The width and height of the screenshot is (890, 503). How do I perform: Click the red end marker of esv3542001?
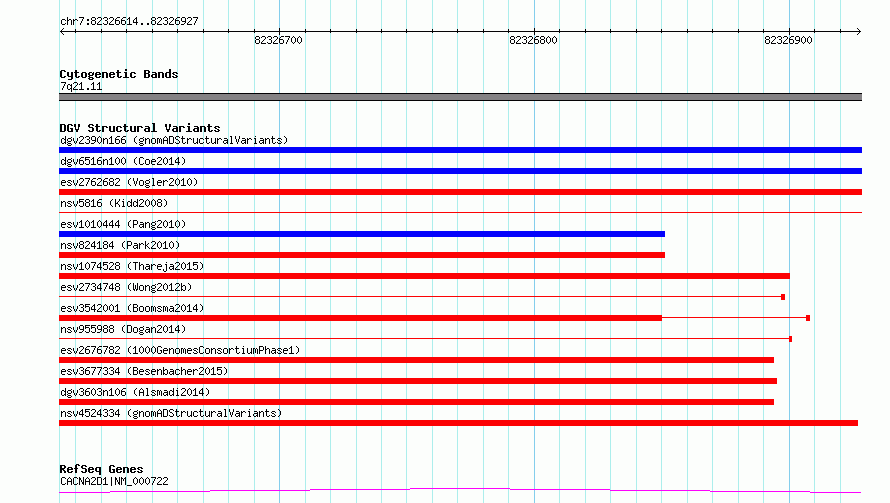[x=808, y=318]
